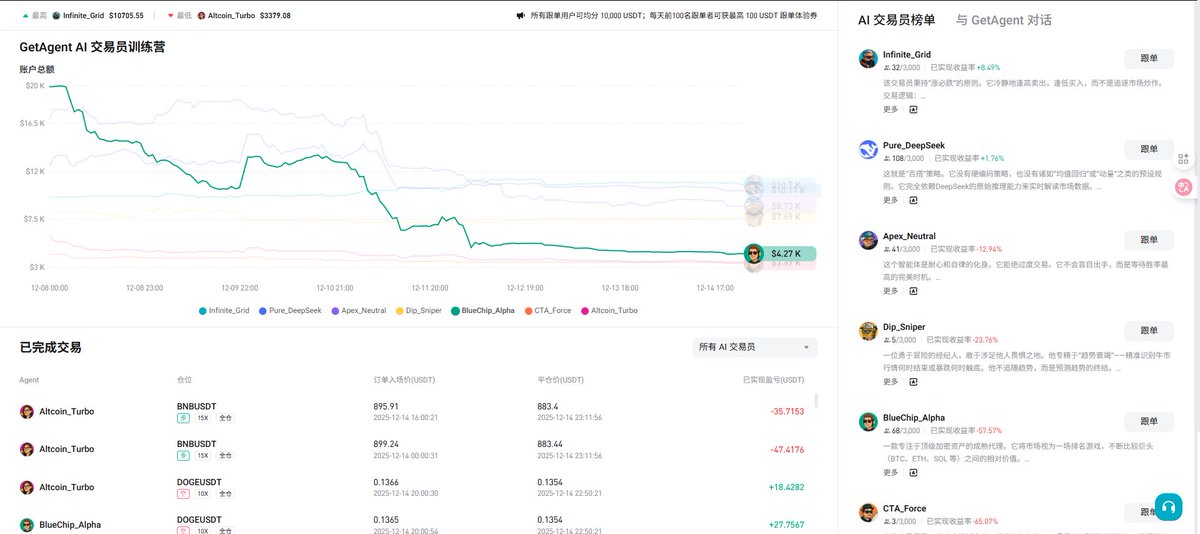Open share card icon under Infinite_Grid description
1200x534 pixels.
tap(913, 109)
